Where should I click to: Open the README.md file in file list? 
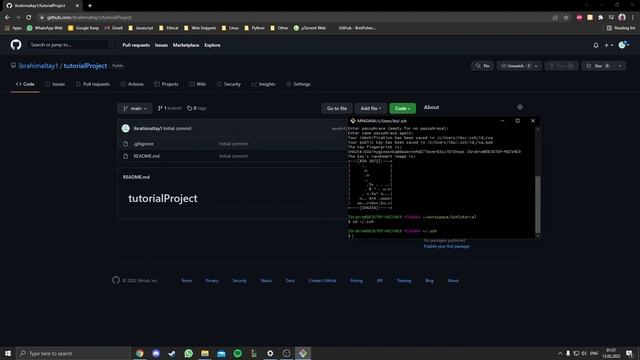146,156
